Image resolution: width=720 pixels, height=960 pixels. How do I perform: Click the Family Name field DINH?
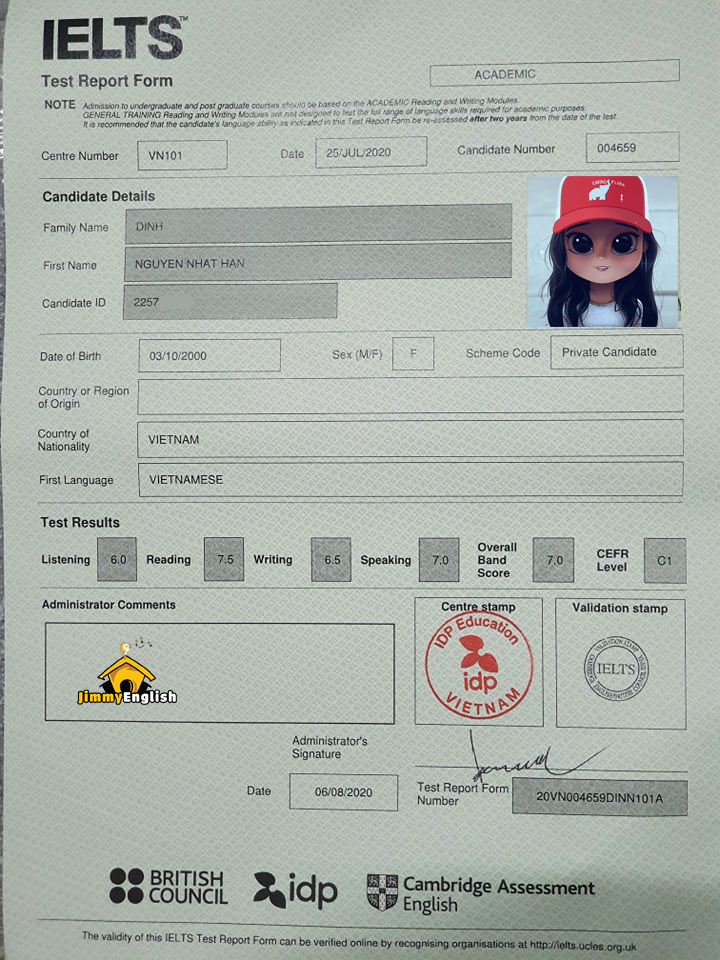click(318, 222)
